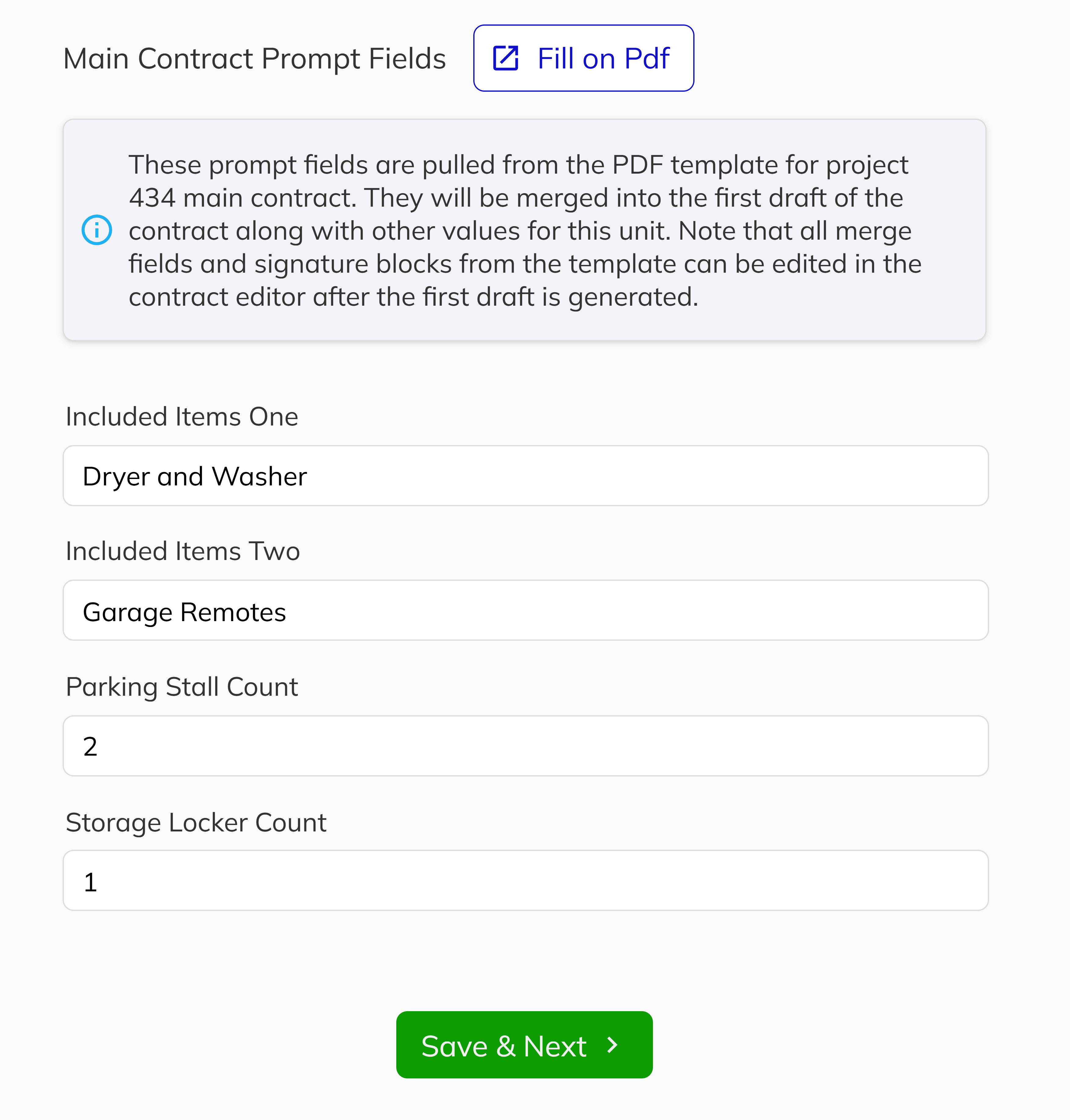Click the 'Parking Stall Count' label
Screen dimensions: 1070x1120
tap(182, 686)
